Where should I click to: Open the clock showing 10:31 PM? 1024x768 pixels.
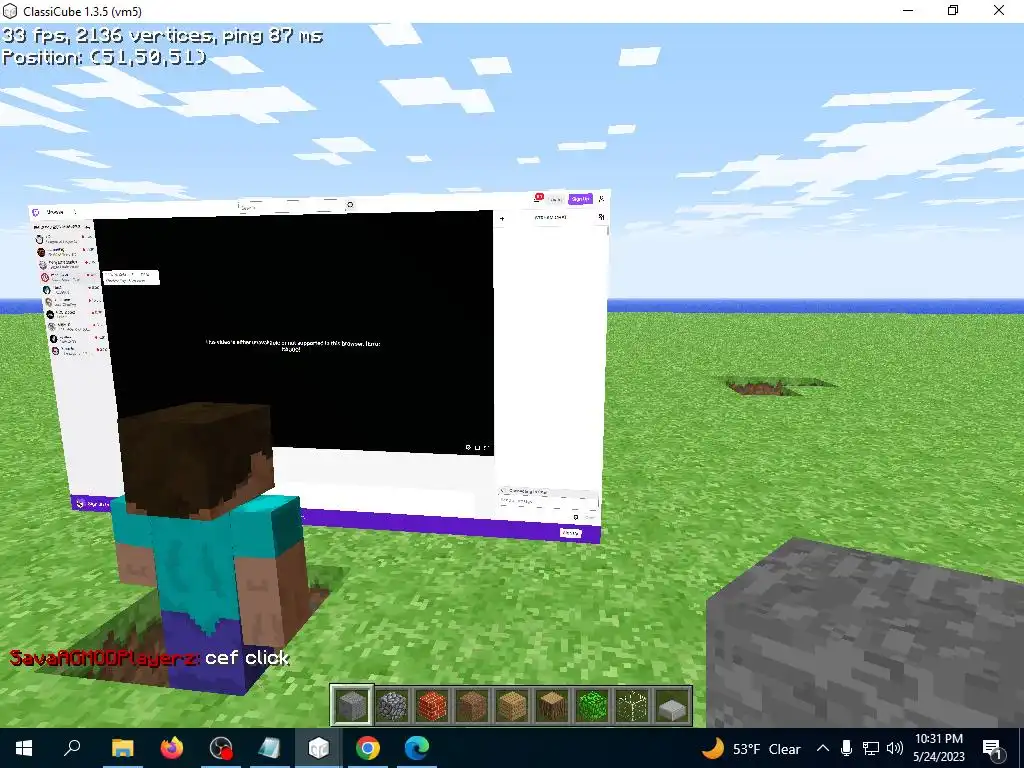click(939, 748)
